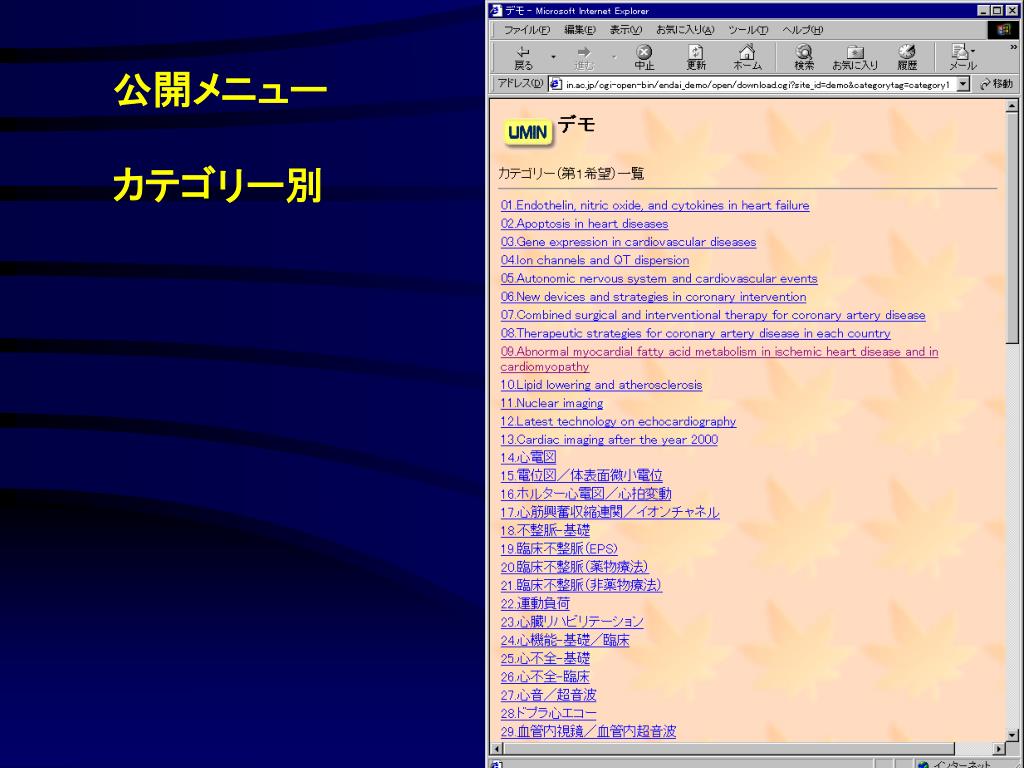Viewport: 1024px width, 768px height.
Task: Open the お気に入り(A) menu
Action: click(x=685, y=30)
